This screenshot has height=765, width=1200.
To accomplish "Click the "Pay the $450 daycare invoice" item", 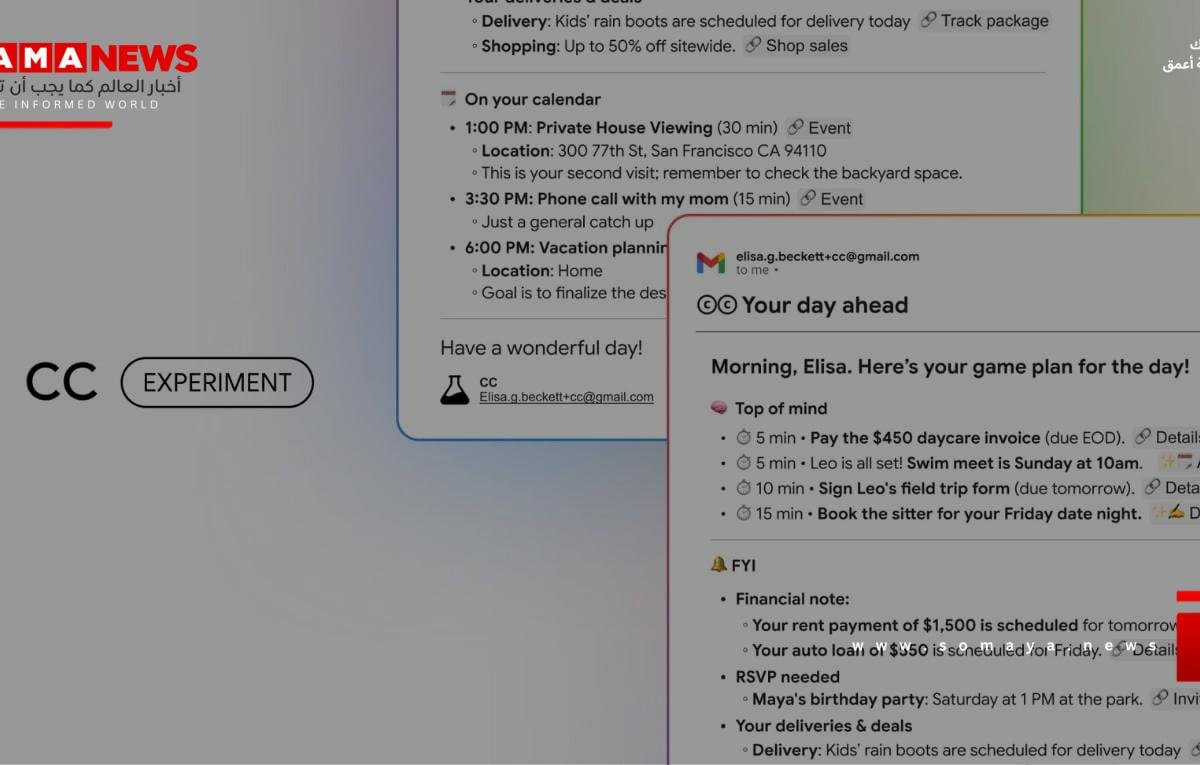I will point(925,438).
